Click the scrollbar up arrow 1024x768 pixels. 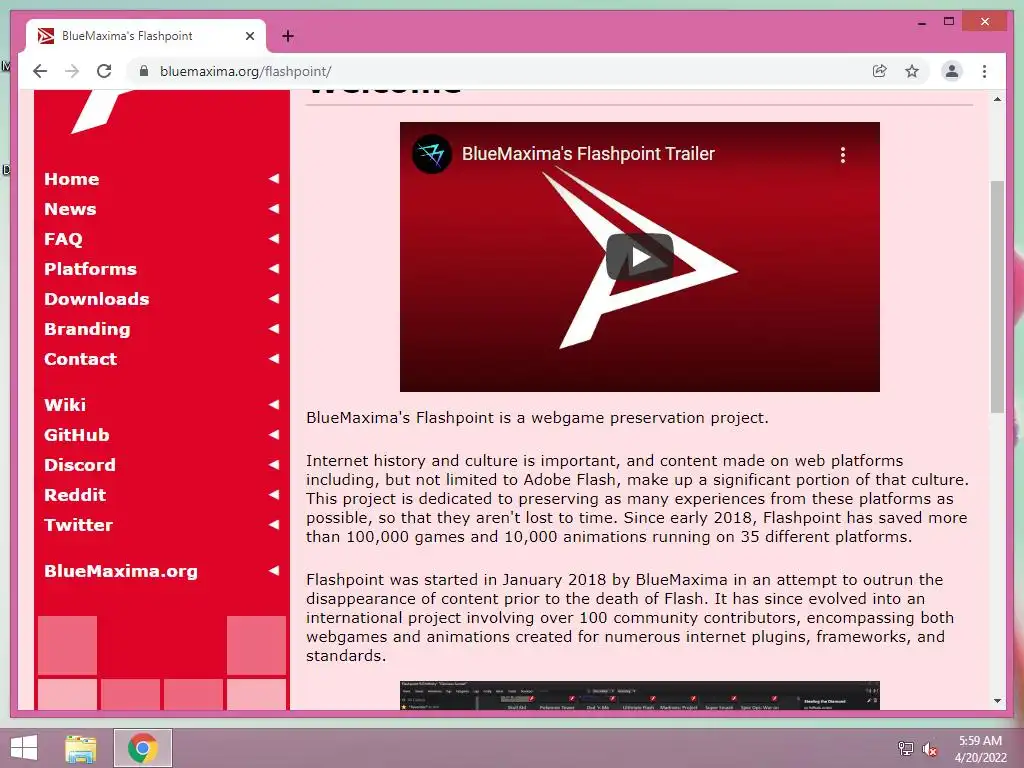click(997, 99)
